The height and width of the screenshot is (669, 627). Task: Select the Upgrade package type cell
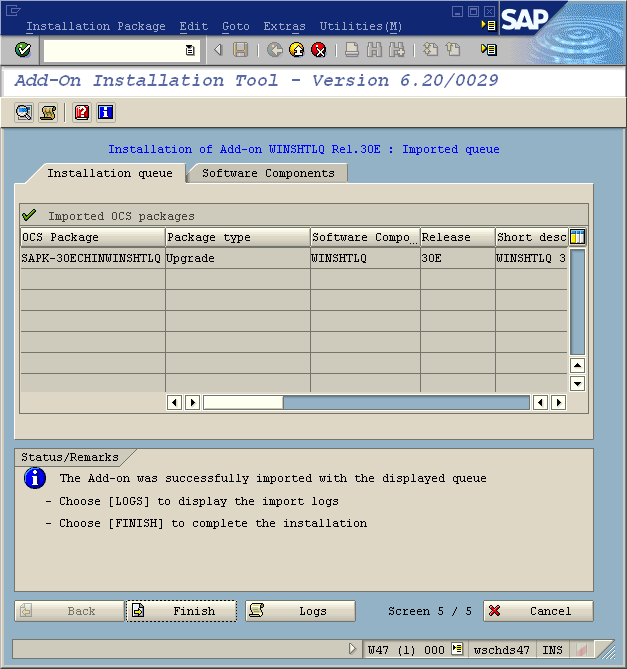[238, 258]
